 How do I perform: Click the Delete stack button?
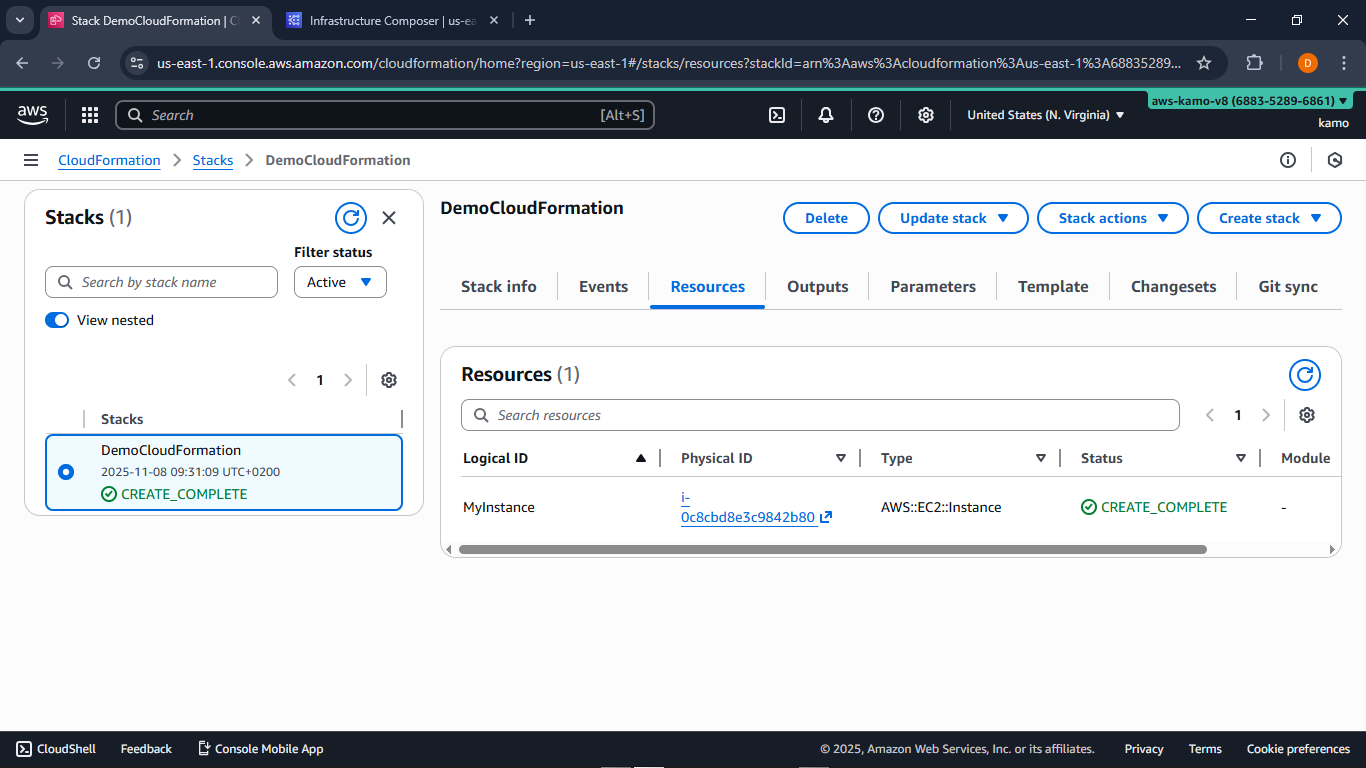(x=826, y=218)
